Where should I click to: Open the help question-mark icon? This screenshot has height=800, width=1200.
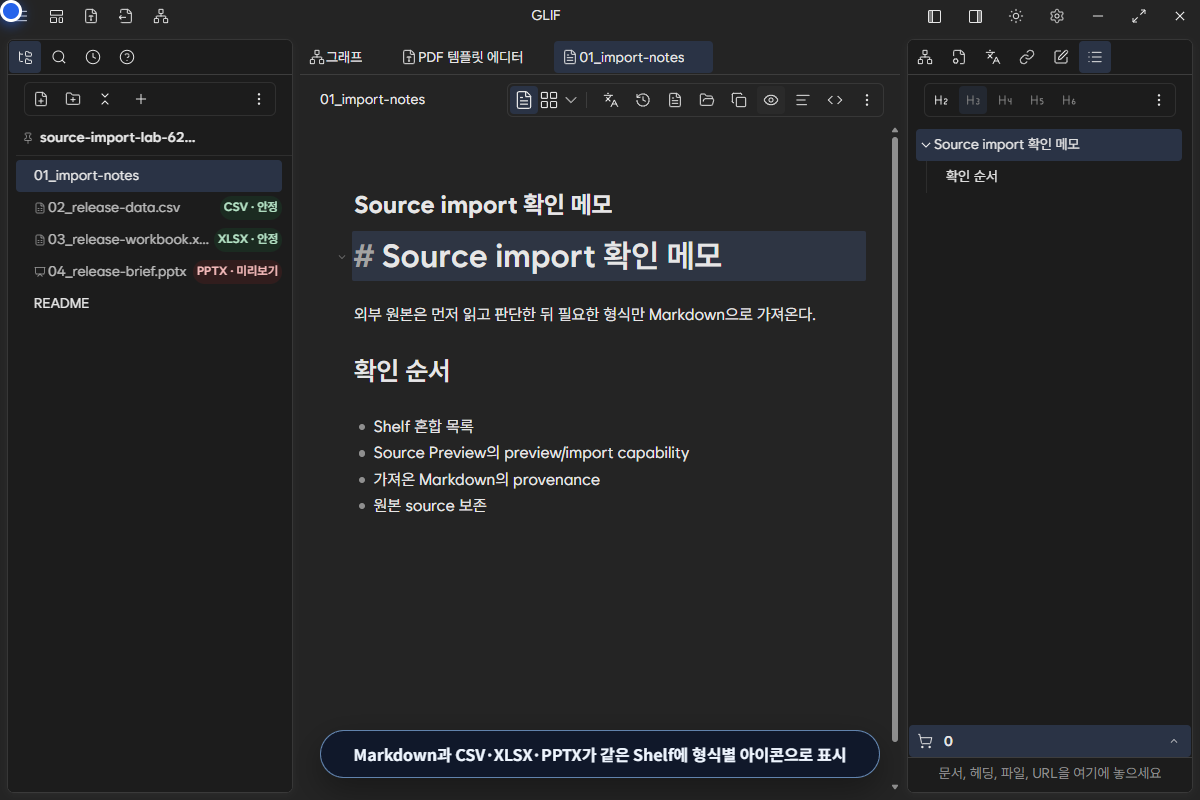[127, 57]
